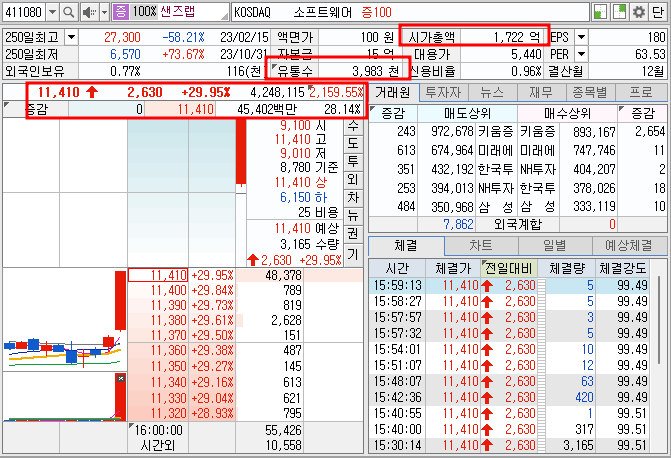Select the trade row at 15:30:14

pos(509,446)
